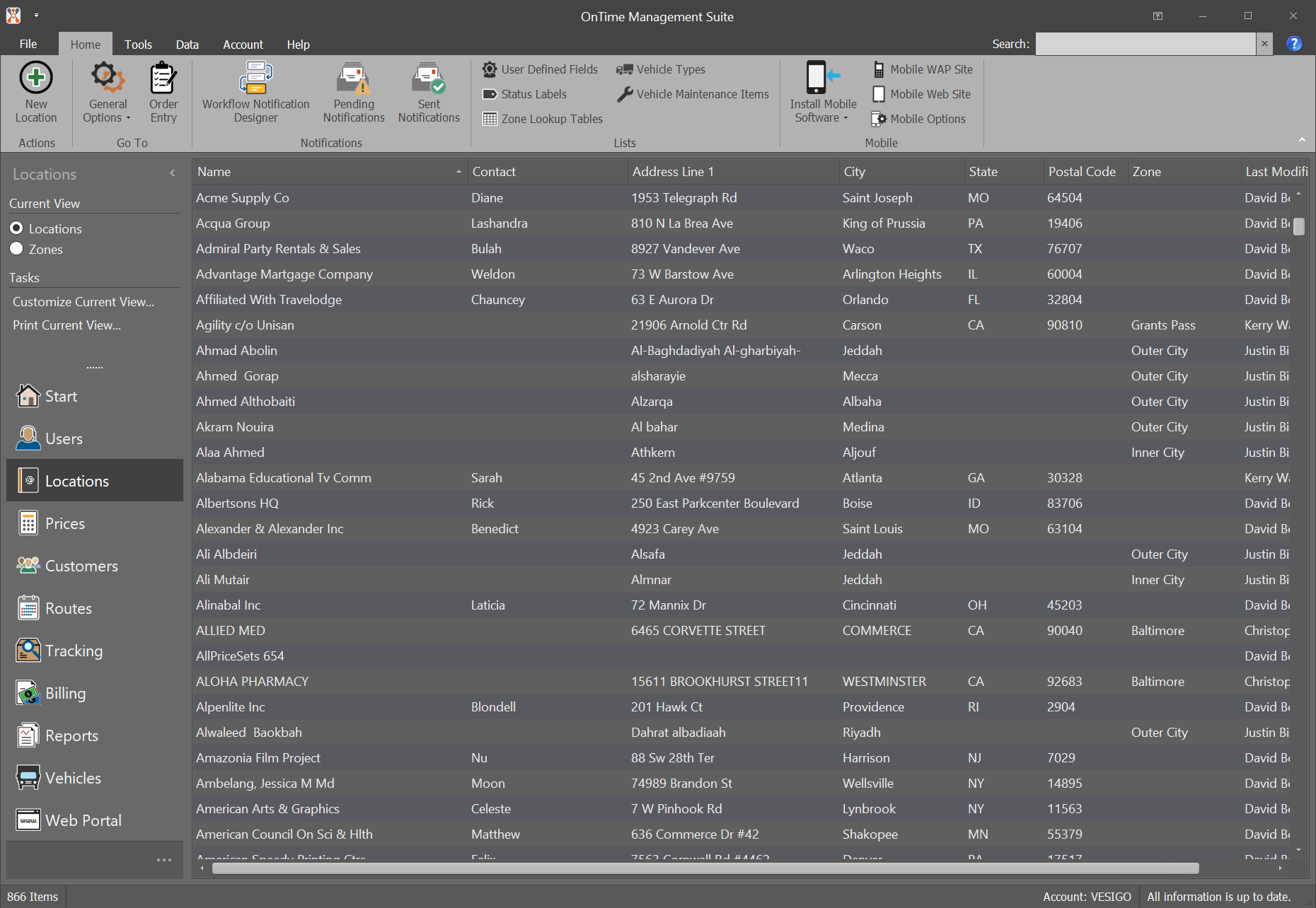Click Print Current View link
This screenshot has width=1316, height=908.
pos(67,325)
